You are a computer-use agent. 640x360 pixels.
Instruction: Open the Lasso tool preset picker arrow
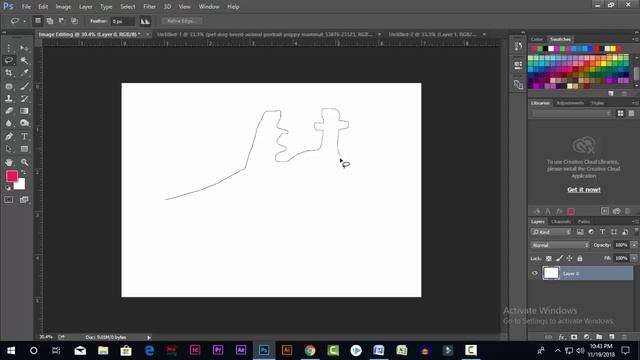[x=24, y=21]
